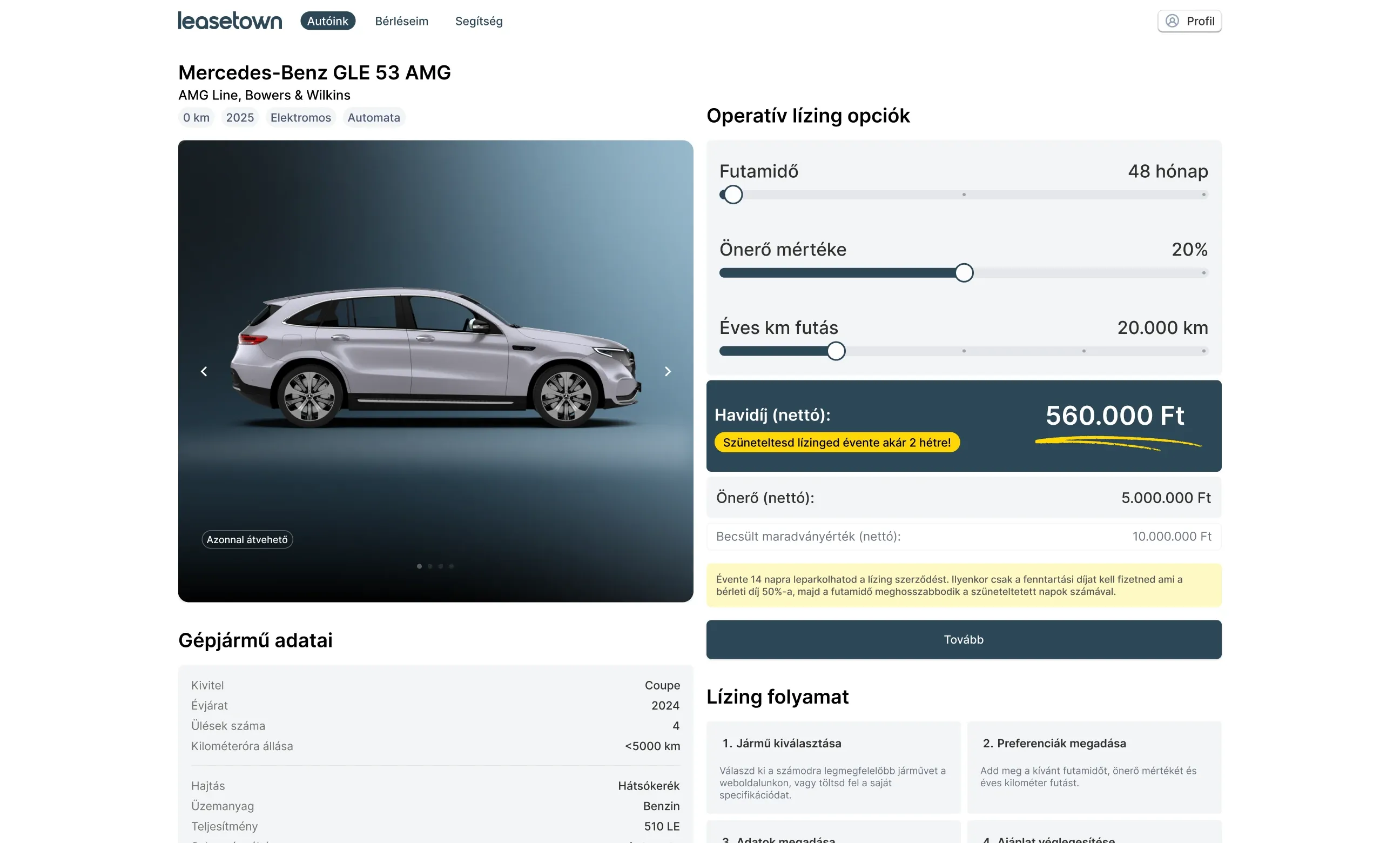Click the yellow 'Szüneteltesd lízinged' badge

click(837, 443)
